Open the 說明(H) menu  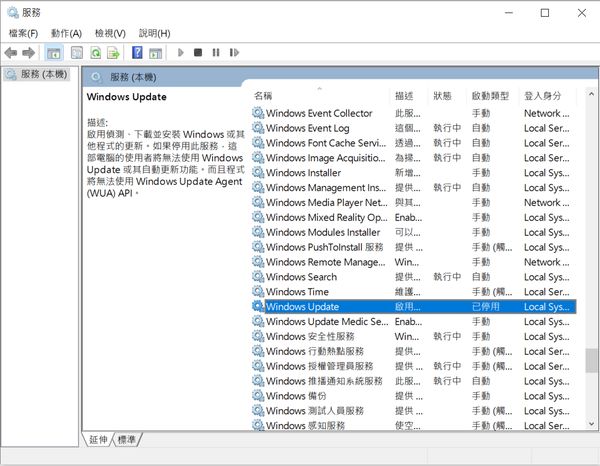point(154,34)
